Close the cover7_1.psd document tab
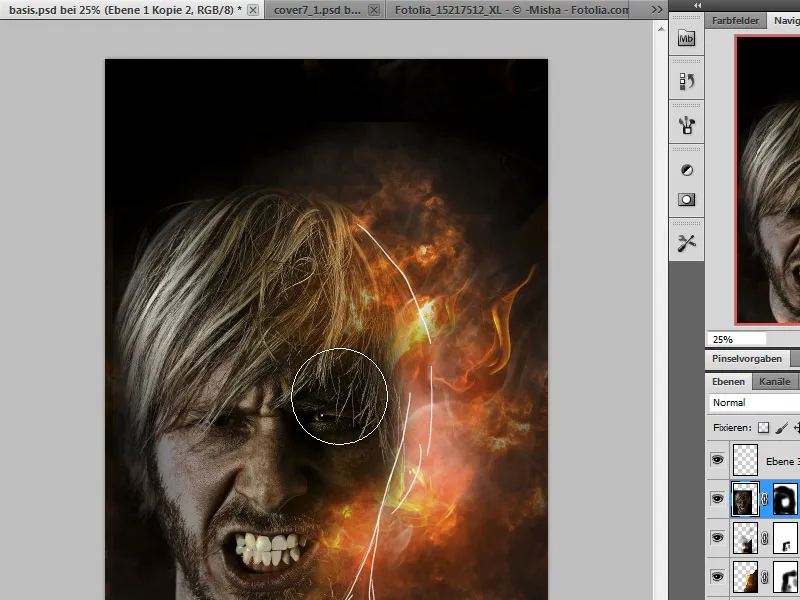 [x=374, y=10]
